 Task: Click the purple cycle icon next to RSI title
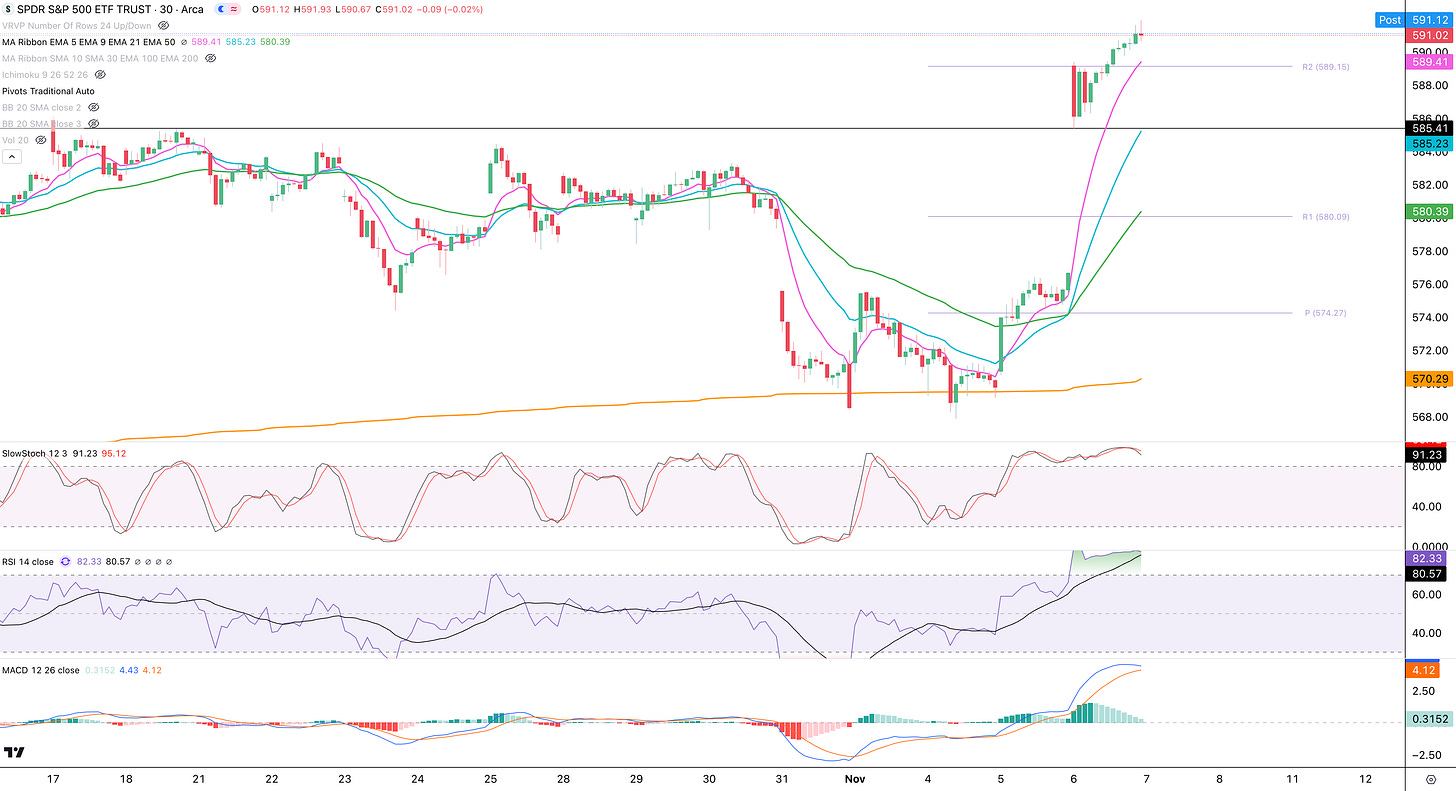click(x=66, y=562)
